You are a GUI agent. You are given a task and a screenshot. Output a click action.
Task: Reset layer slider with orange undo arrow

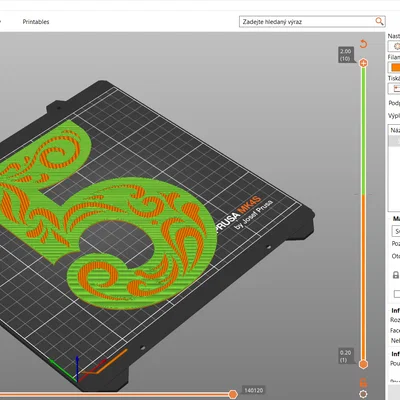click(x=363, y=44)
